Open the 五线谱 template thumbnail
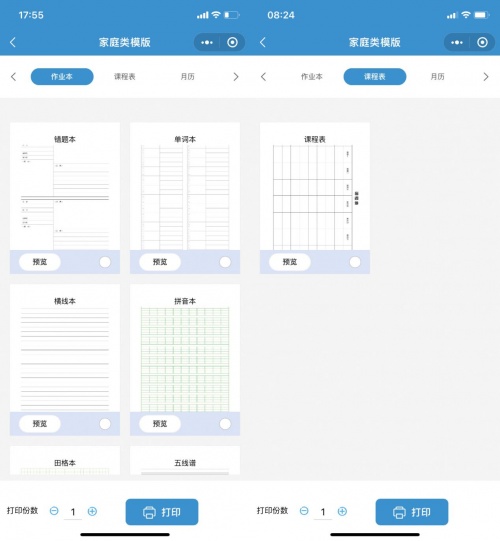This screenshot has width=500, height=541. coord(185,461)
